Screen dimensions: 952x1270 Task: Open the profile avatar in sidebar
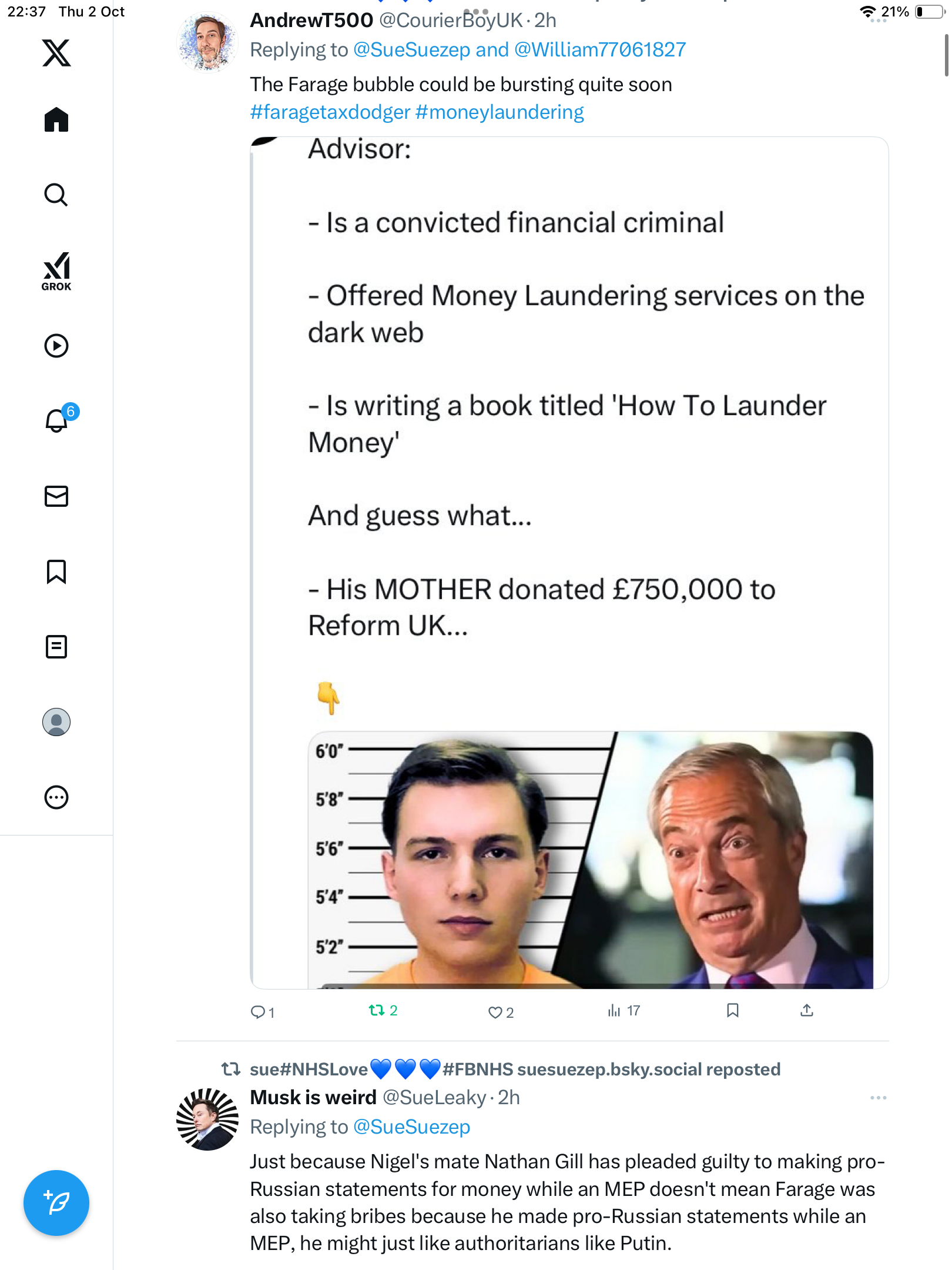56,722
